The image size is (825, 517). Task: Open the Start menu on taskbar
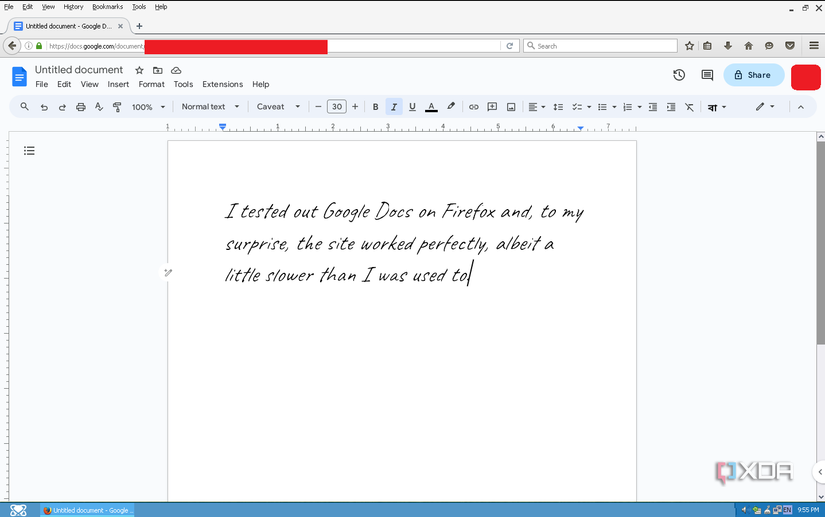point(18,510)
